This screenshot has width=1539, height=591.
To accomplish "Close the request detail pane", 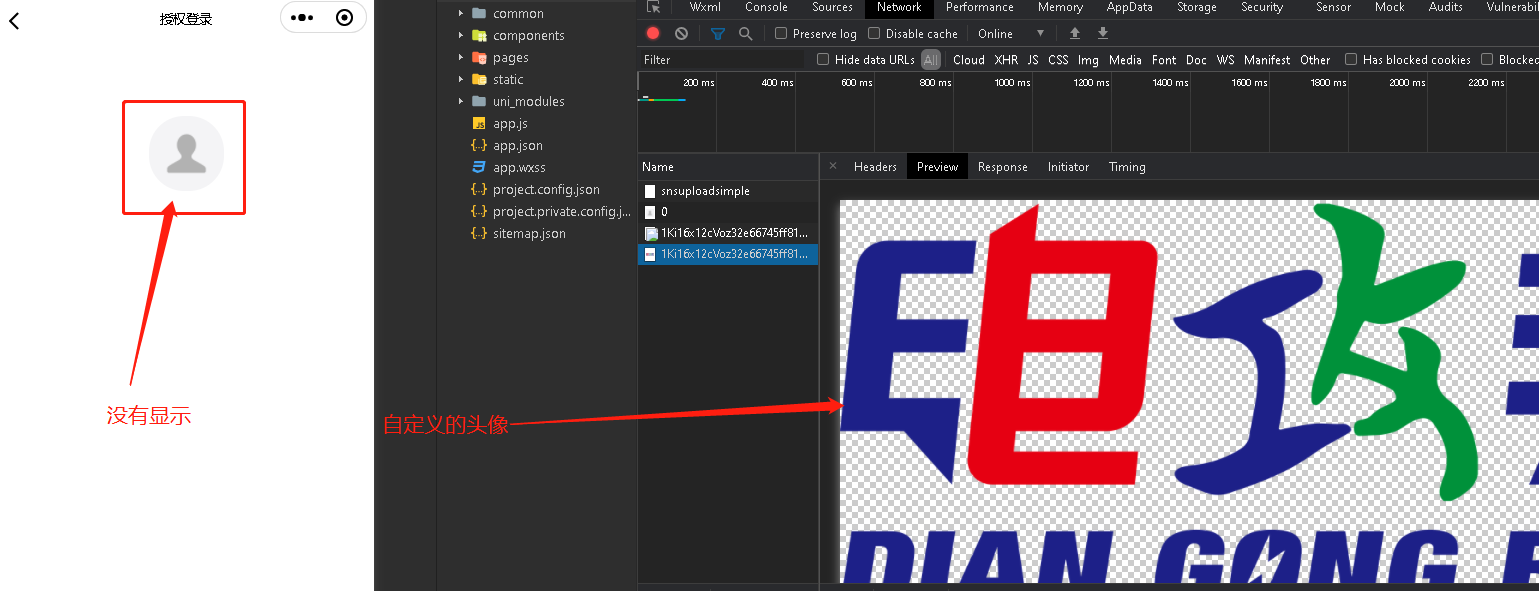I will point(833,166).
